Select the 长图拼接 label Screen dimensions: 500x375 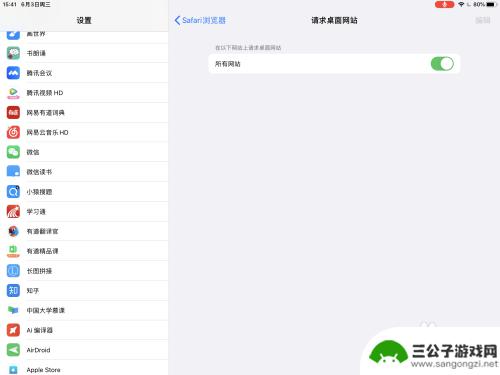pyautogui.click(x=39, y=271)
